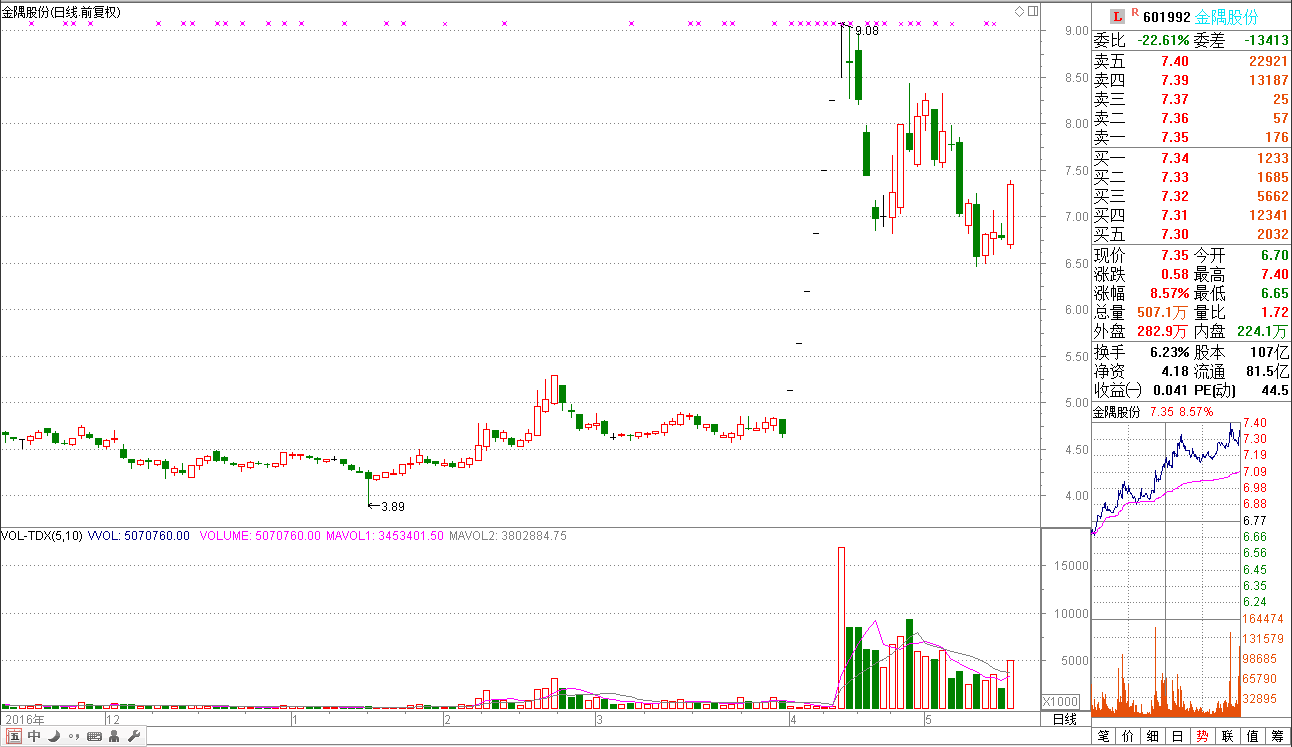Select the 卖五 ask row at 7.40
The width and height of the screenshot is (1292, 747).
[1191, 61]
